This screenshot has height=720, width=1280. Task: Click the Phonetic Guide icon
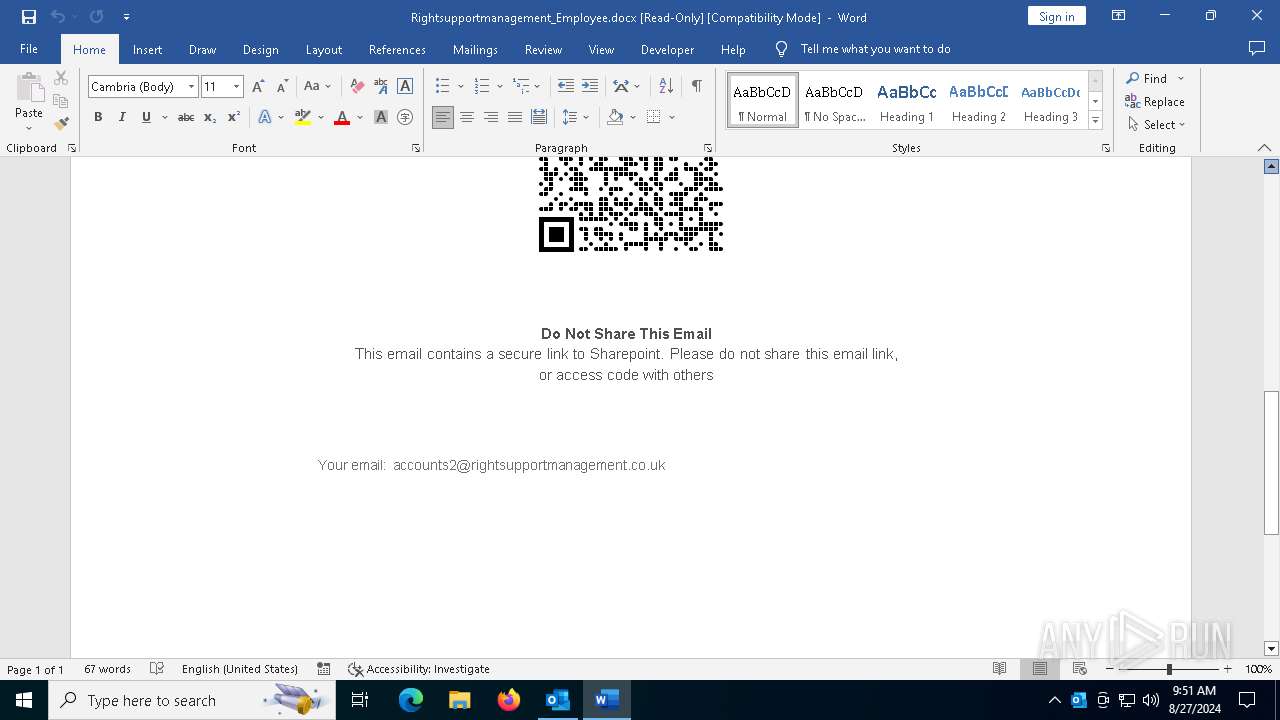(x=381, y=87)
